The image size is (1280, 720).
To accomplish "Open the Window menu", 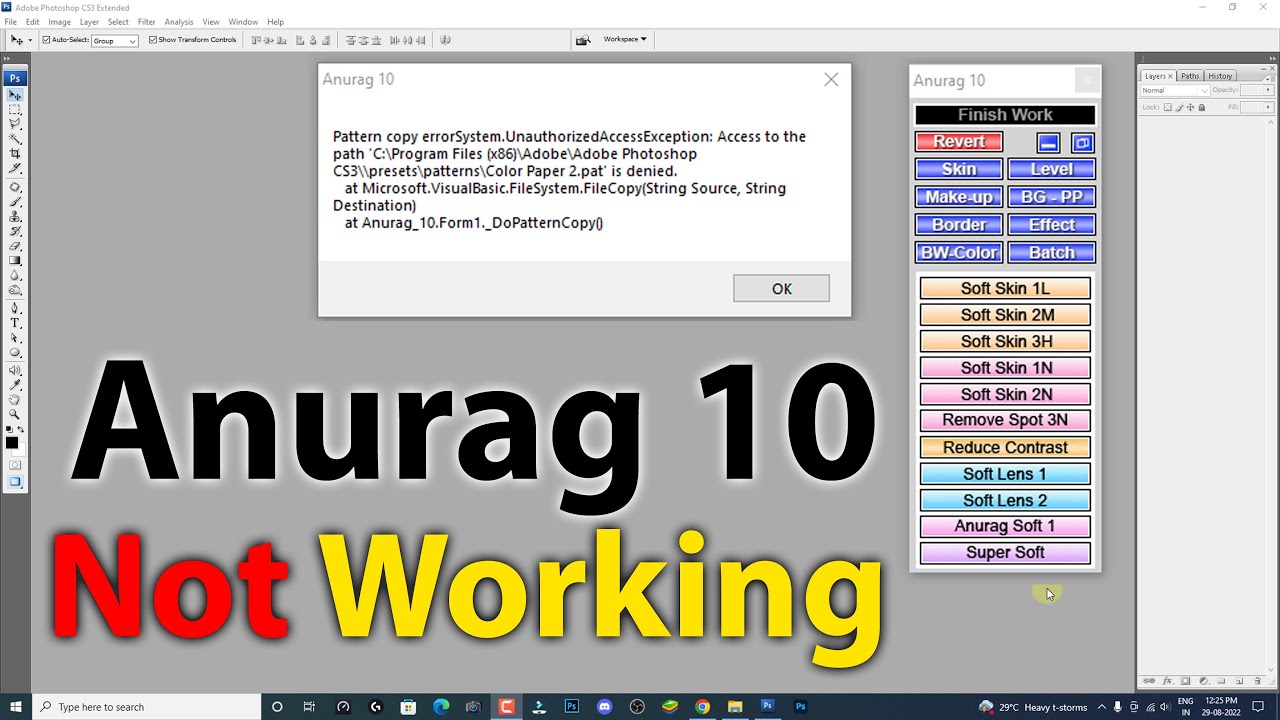I will [x=243, y=21].
